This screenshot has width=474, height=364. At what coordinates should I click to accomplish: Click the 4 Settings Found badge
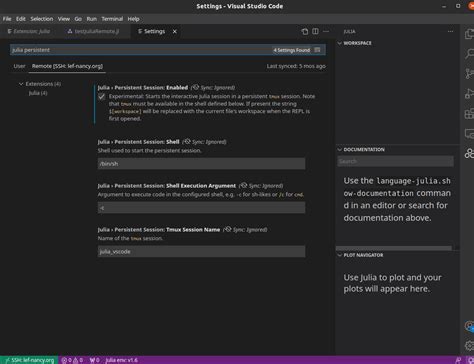tap(292, 50)
